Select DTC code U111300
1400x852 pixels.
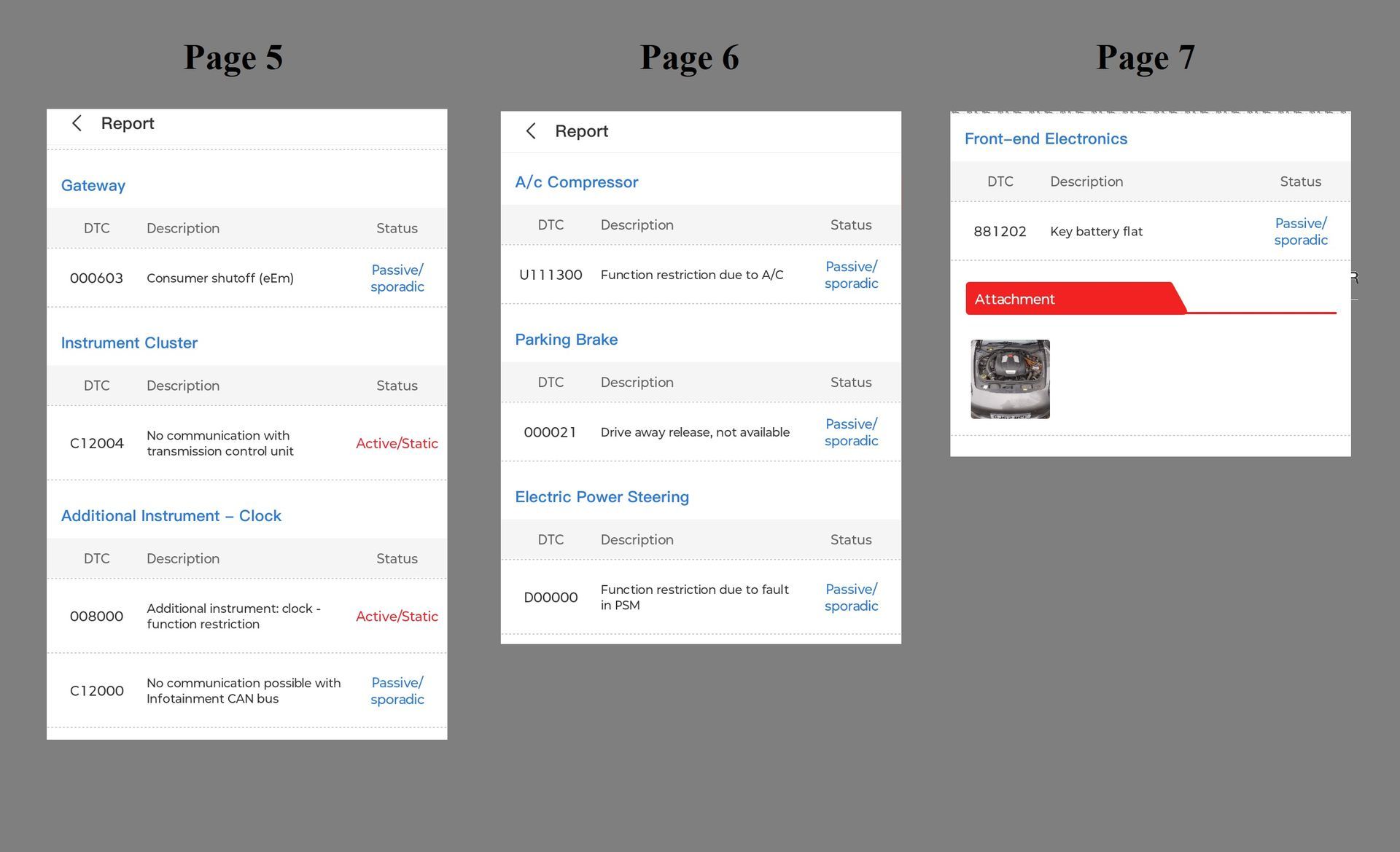coord(551,275)
